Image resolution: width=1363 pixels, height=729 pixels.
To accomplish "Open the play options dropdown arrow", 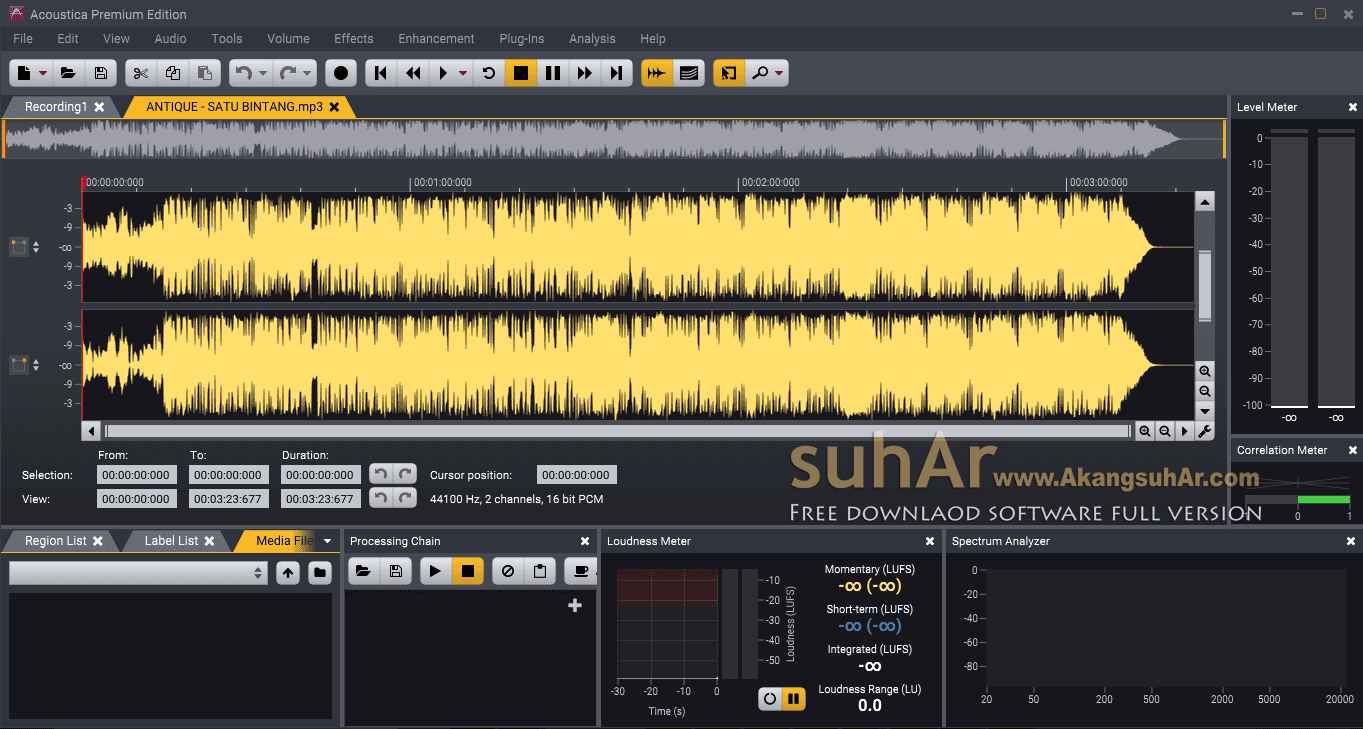I will tap(463, 73).
